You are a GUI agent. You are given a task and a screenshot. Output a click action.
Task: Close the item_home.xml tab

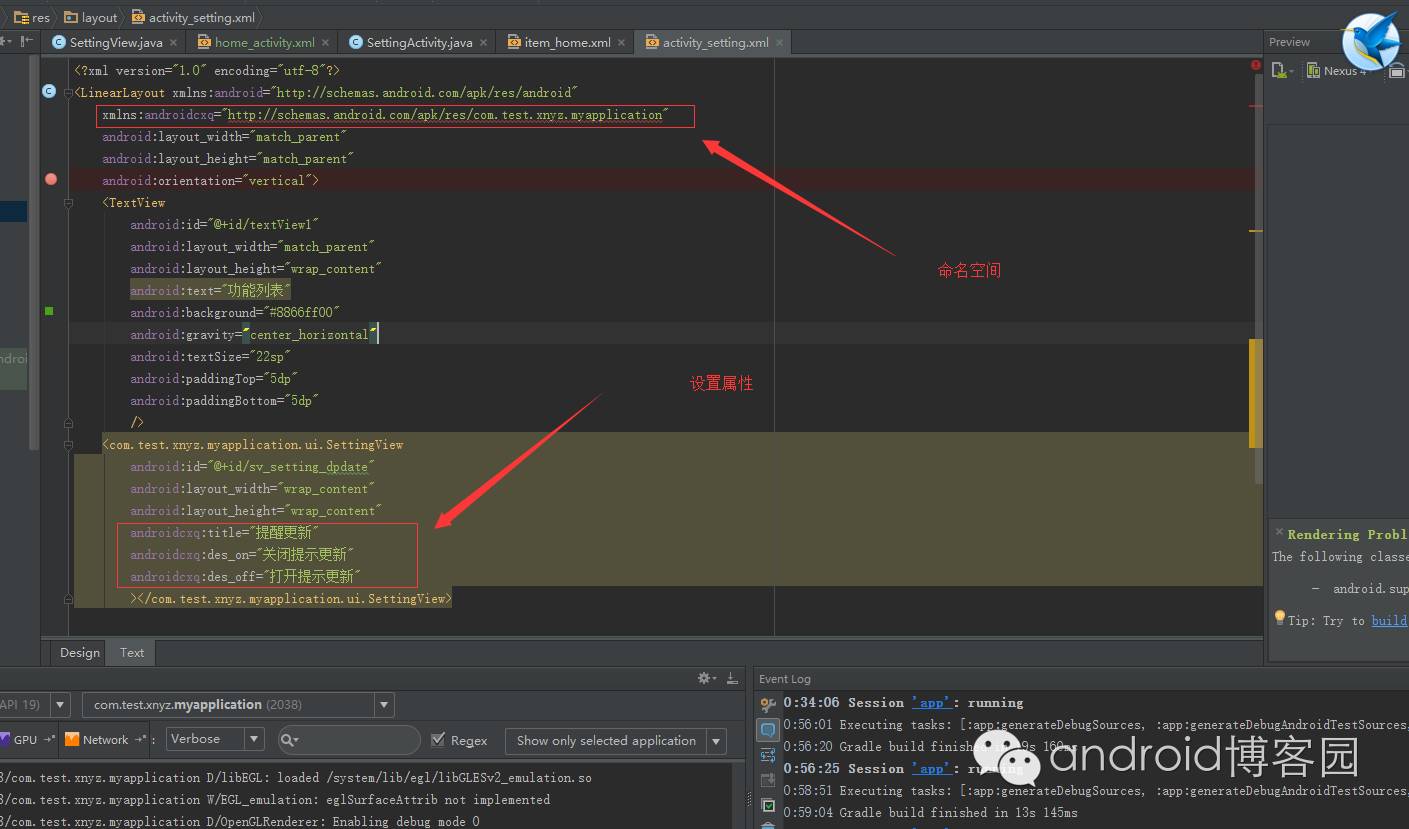point(622,43)
